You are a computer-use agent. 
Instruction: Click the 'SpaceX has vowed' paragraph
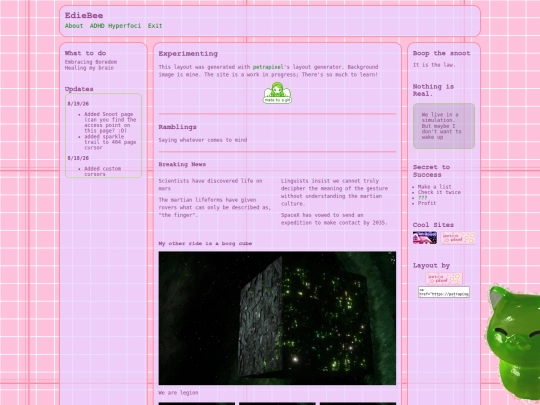click(x=334, y=219)
